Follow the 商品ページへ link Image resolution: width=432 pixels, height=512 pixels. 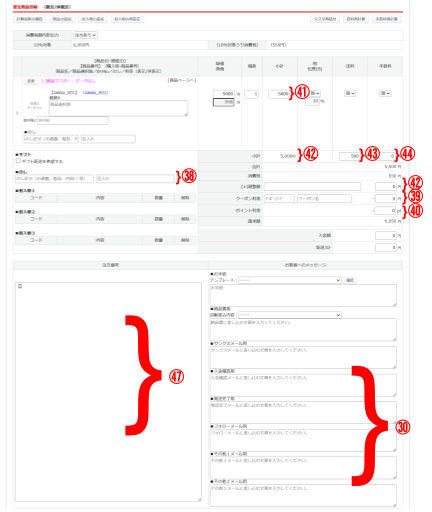[182, 80]
